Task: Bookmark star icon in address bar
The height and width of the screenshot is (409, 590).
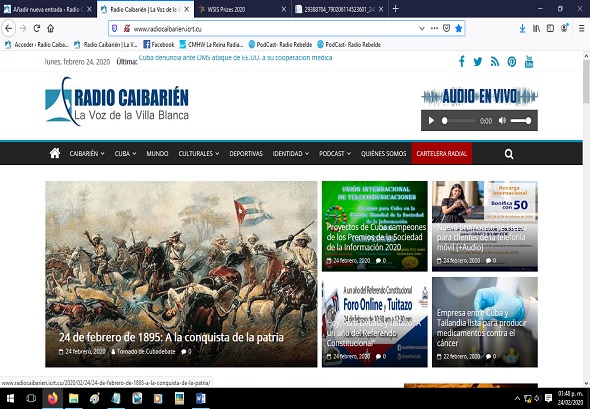Action: pyautogui.click(x=458, y=28)
